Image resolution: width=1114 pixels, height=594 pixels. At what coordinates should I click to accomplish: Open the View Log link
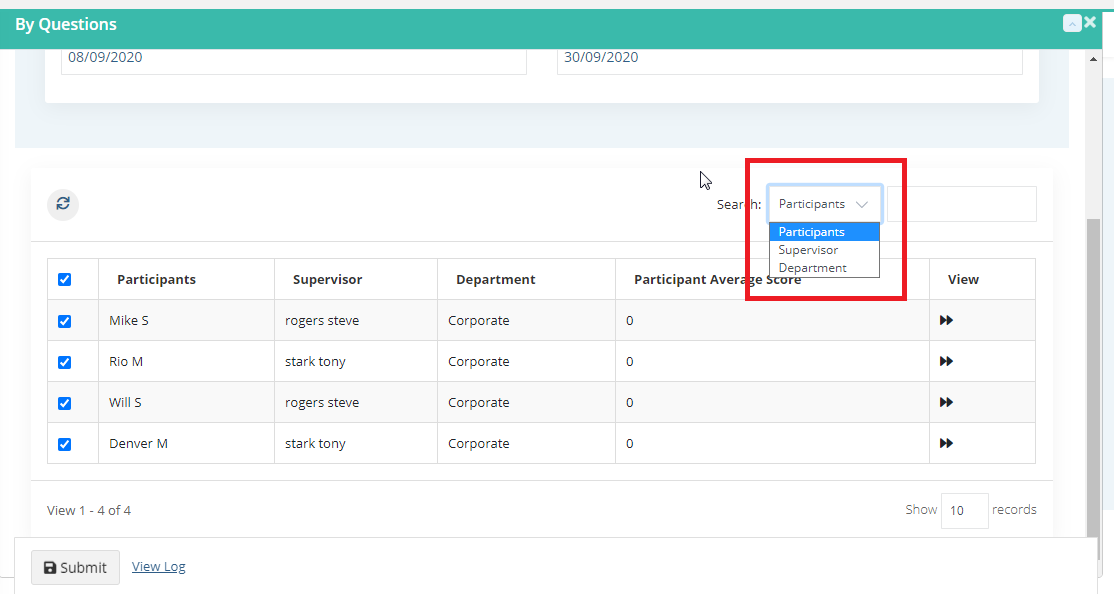[158, 566]
